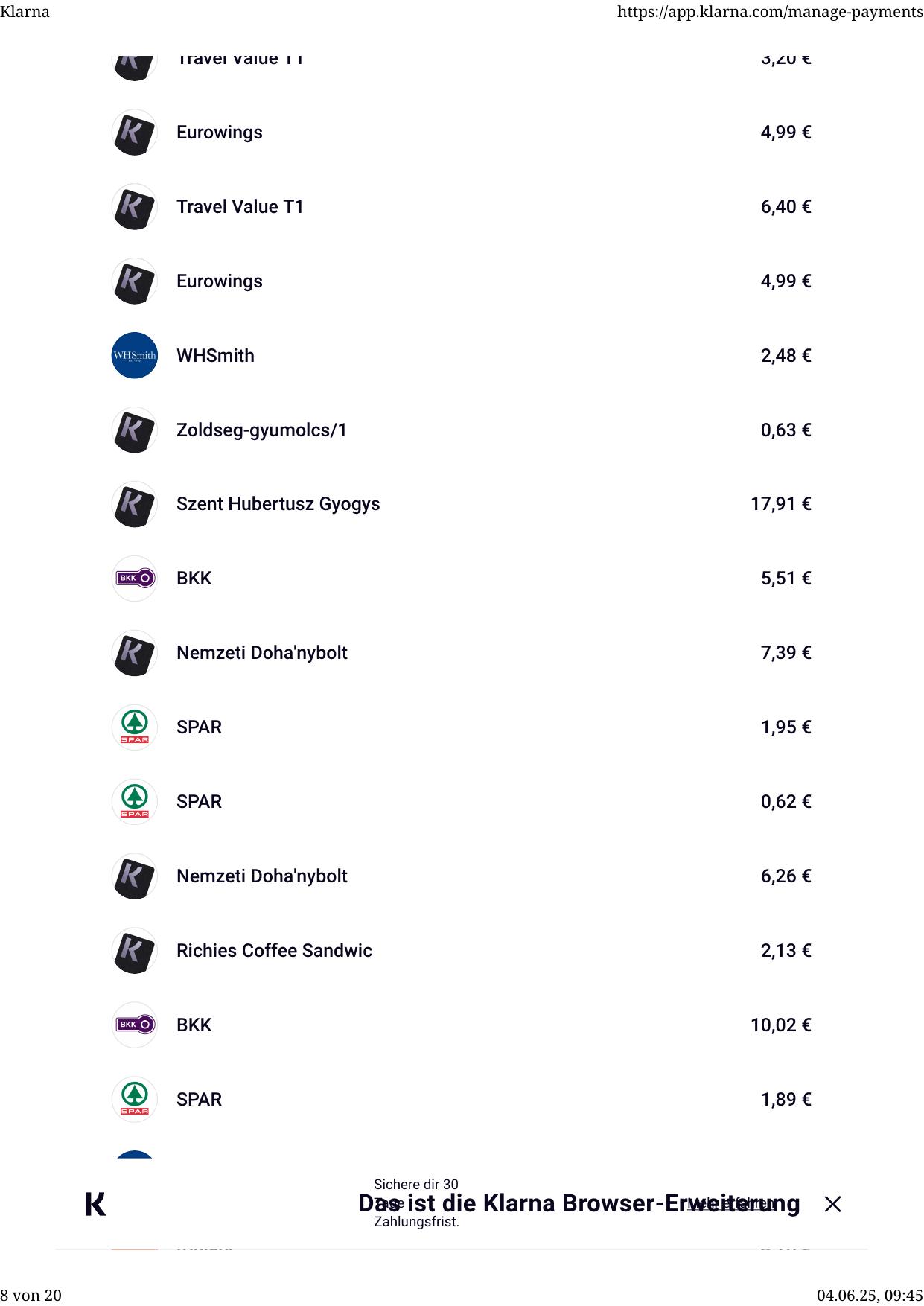Click the Klarna K logo in the banner
The width and height of the screenshot is (924, 1306).
pyautogui.click(x=95, y=1203)
